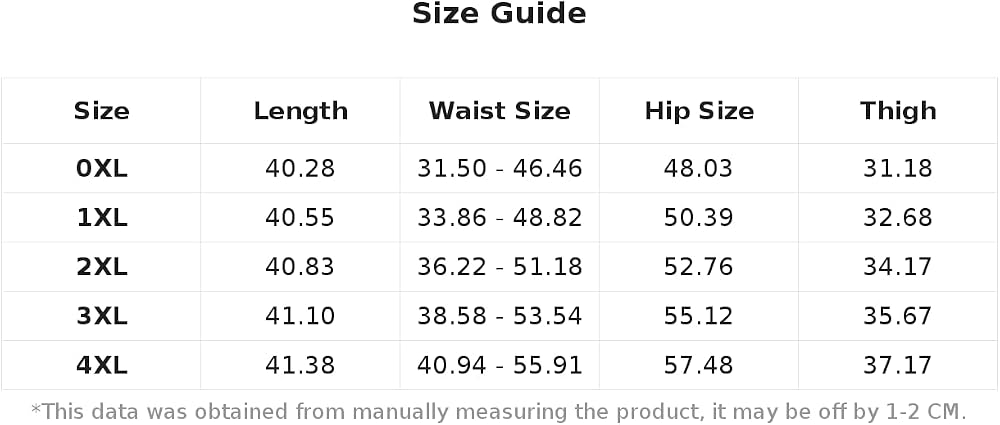The image size is (1000, 425).
Task: Select the Size column header
Action: [101, 111]
